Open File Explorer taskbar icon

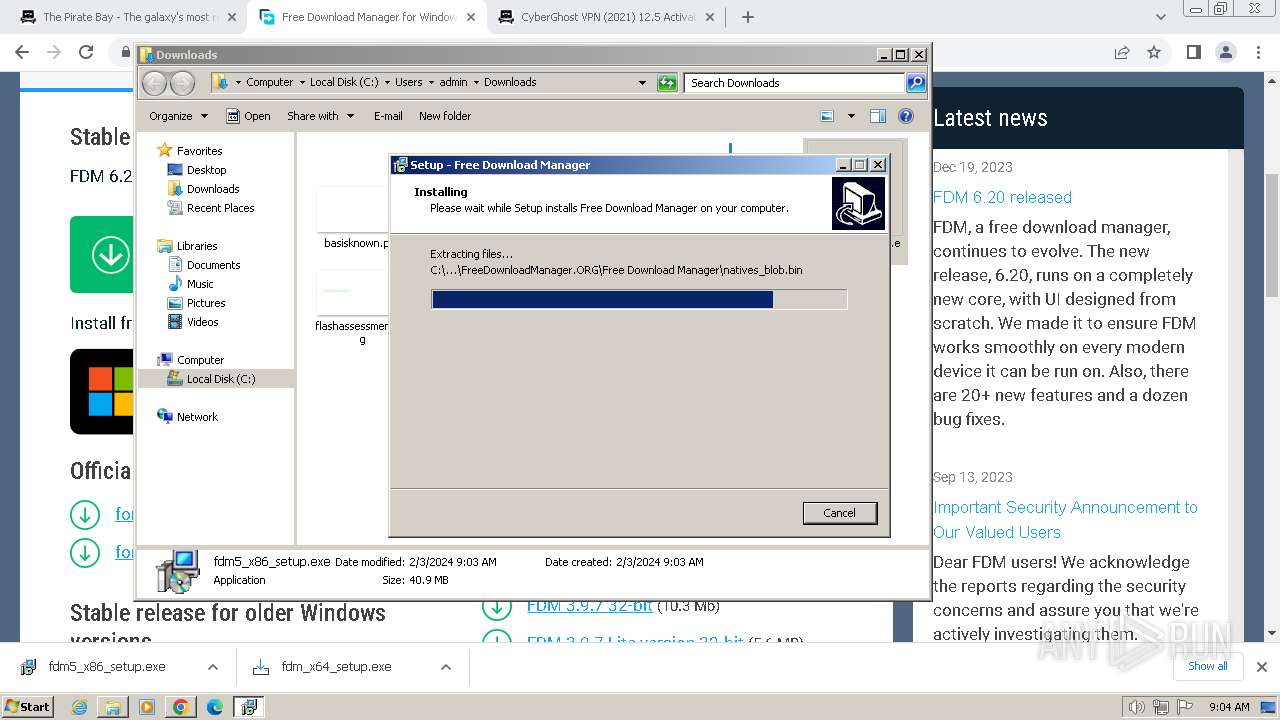[113, 707]
